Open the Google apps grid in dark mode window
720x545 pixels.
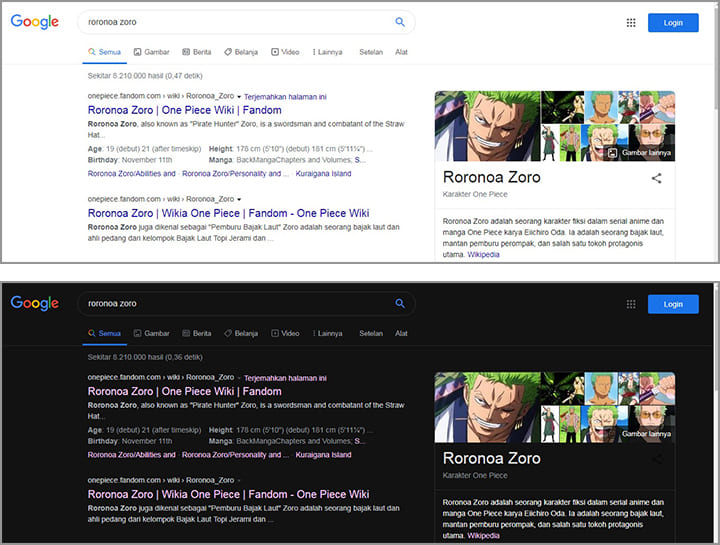click(x=631, y=304)
